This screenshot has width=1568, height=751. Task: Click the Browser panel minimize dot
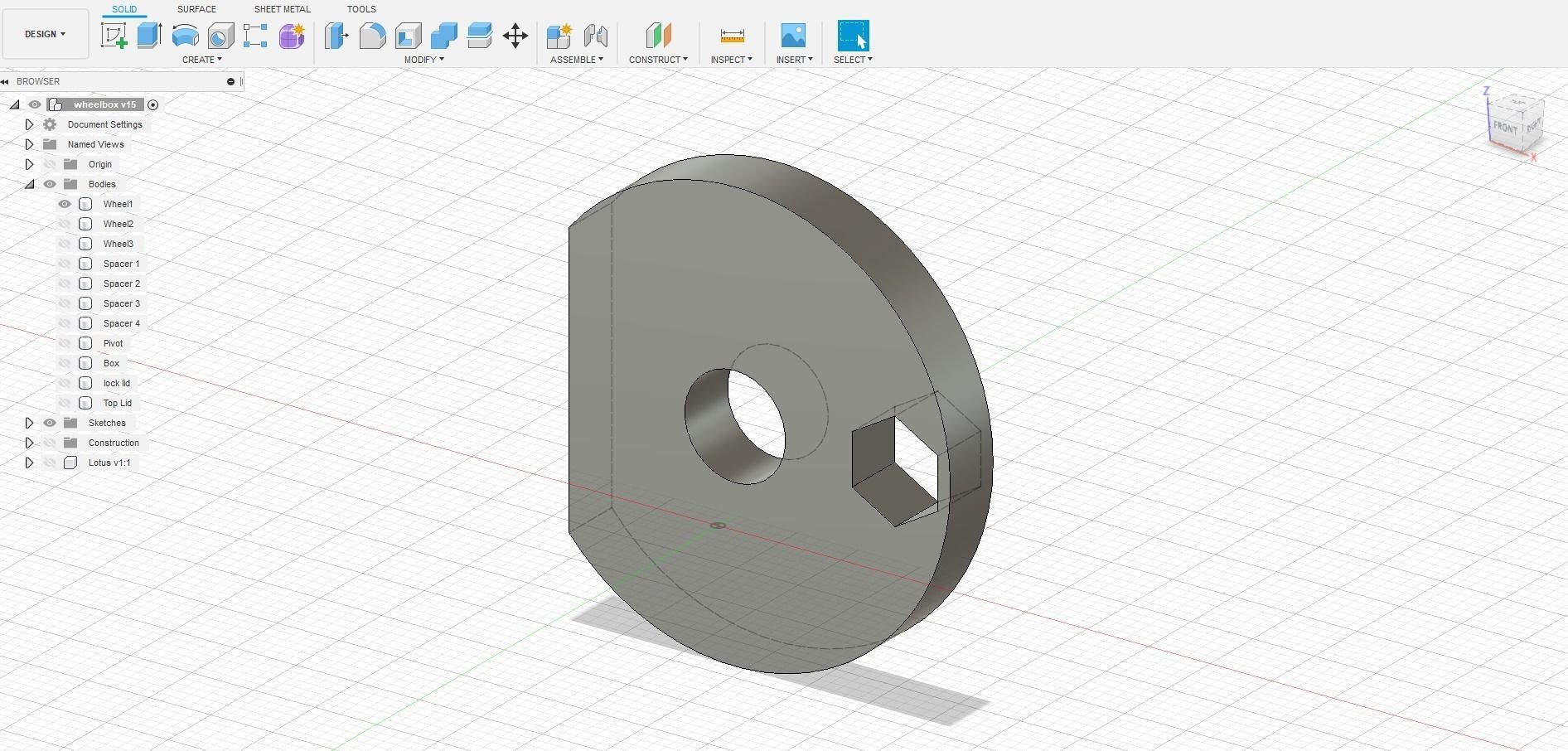[230, 81]
